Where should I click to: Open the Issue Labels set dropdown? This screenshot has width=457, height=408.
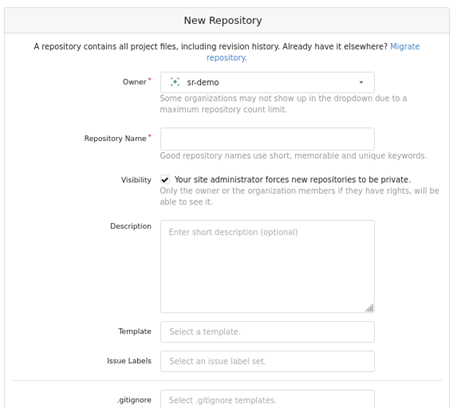(x=267, y=361)
